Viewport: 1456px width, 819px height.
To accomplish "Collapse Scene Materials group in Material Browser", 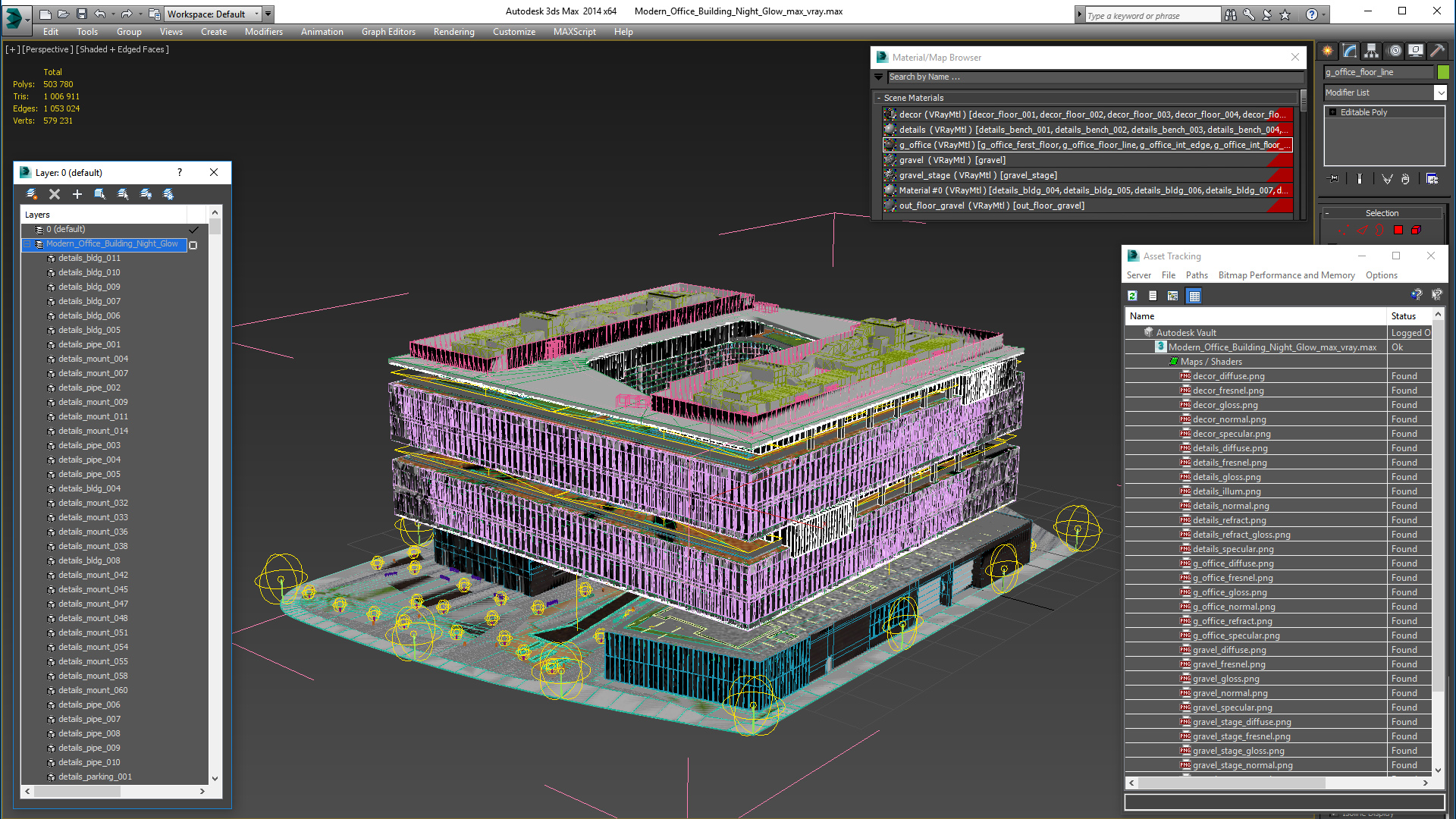I will click(x=879, y=98).
